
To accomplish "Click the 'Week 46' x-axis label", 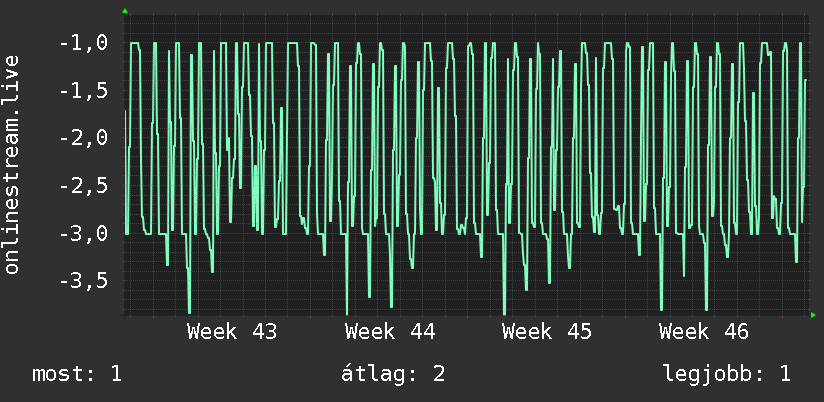I will point(704,332).
